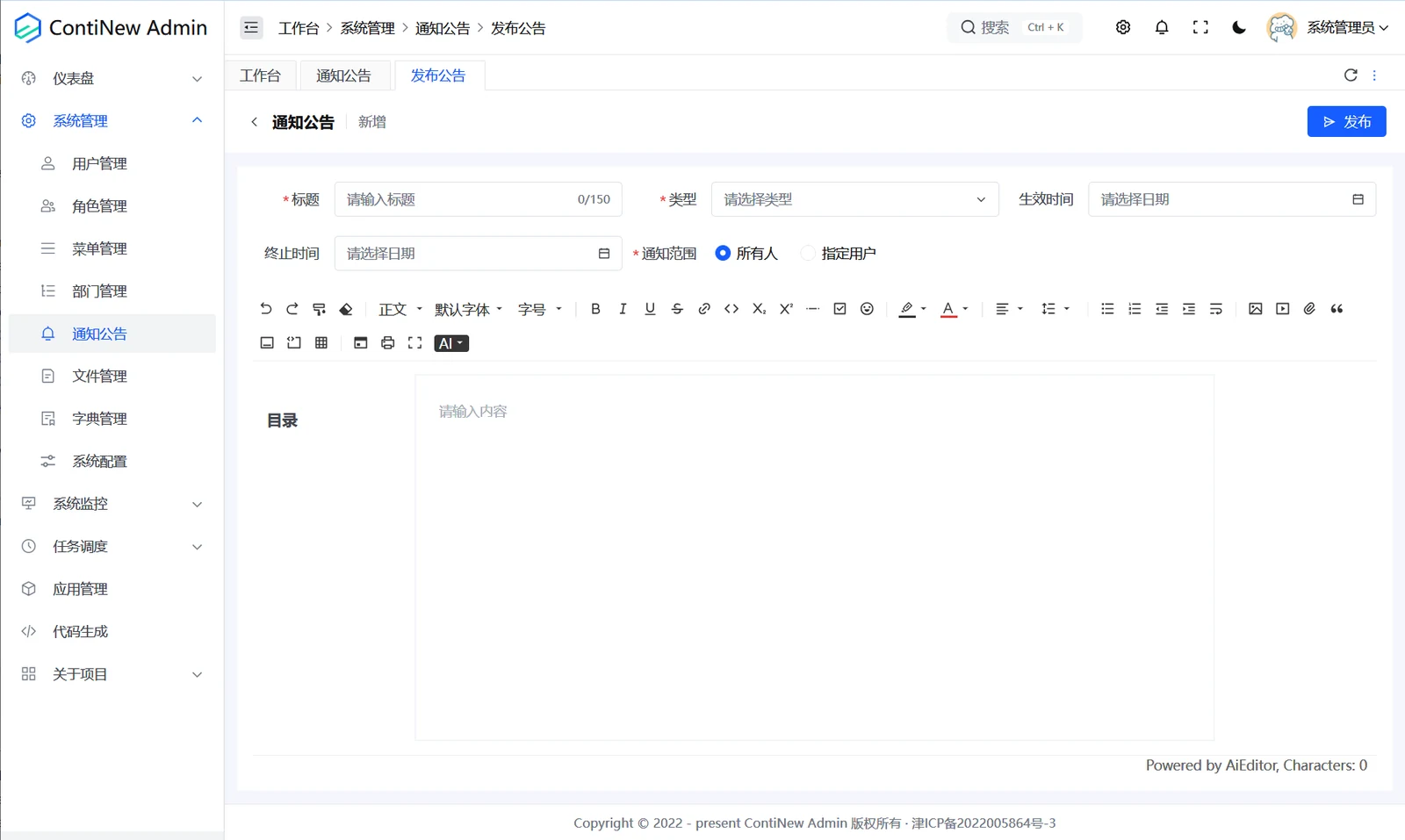Attach a file via the paperclip icon
This screenshot has width=1405, height=840.
click(1309, 309)
